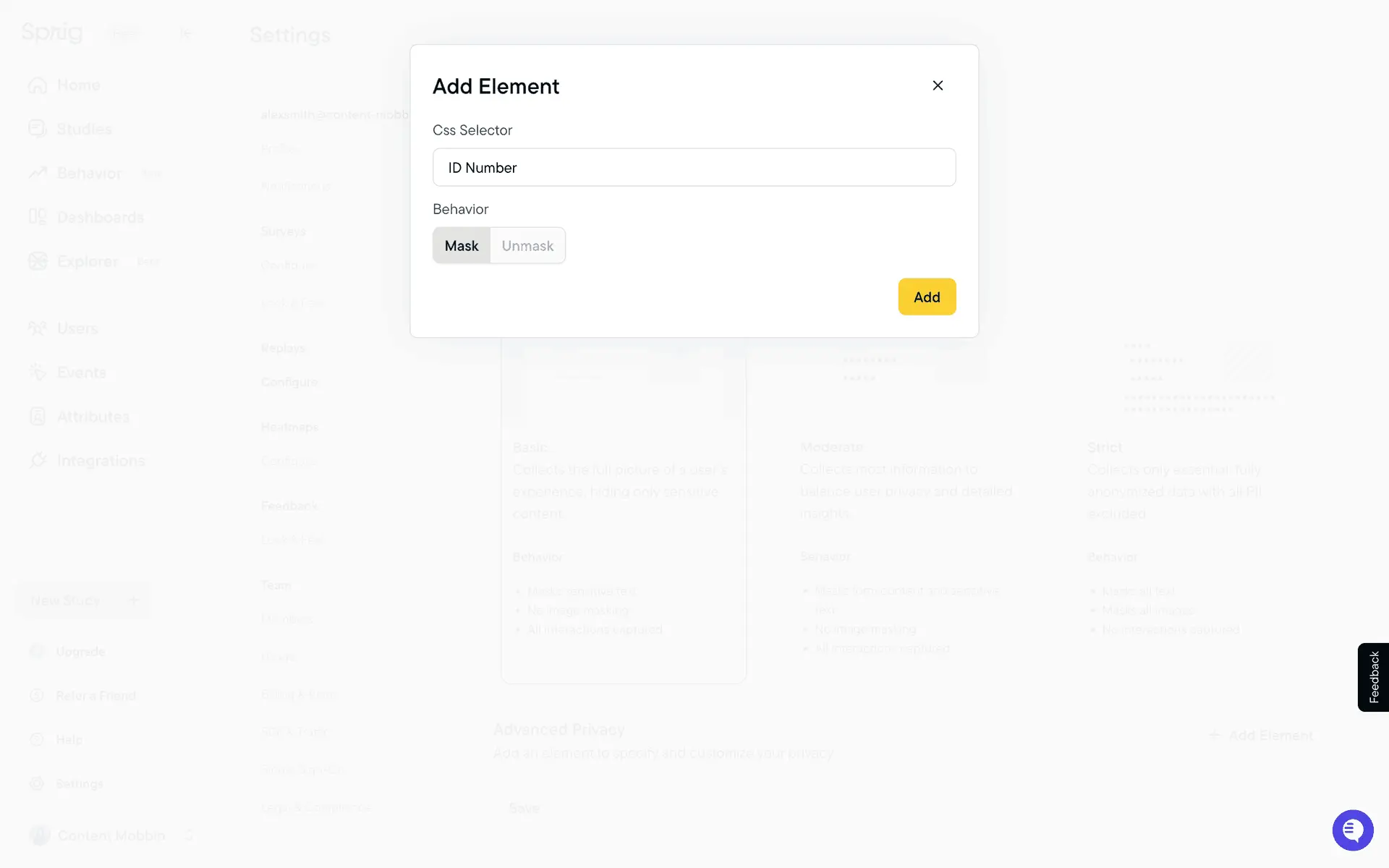Click the Dashboards icon in sidebar
1389x868 pixels.
[x=38, y=217]
